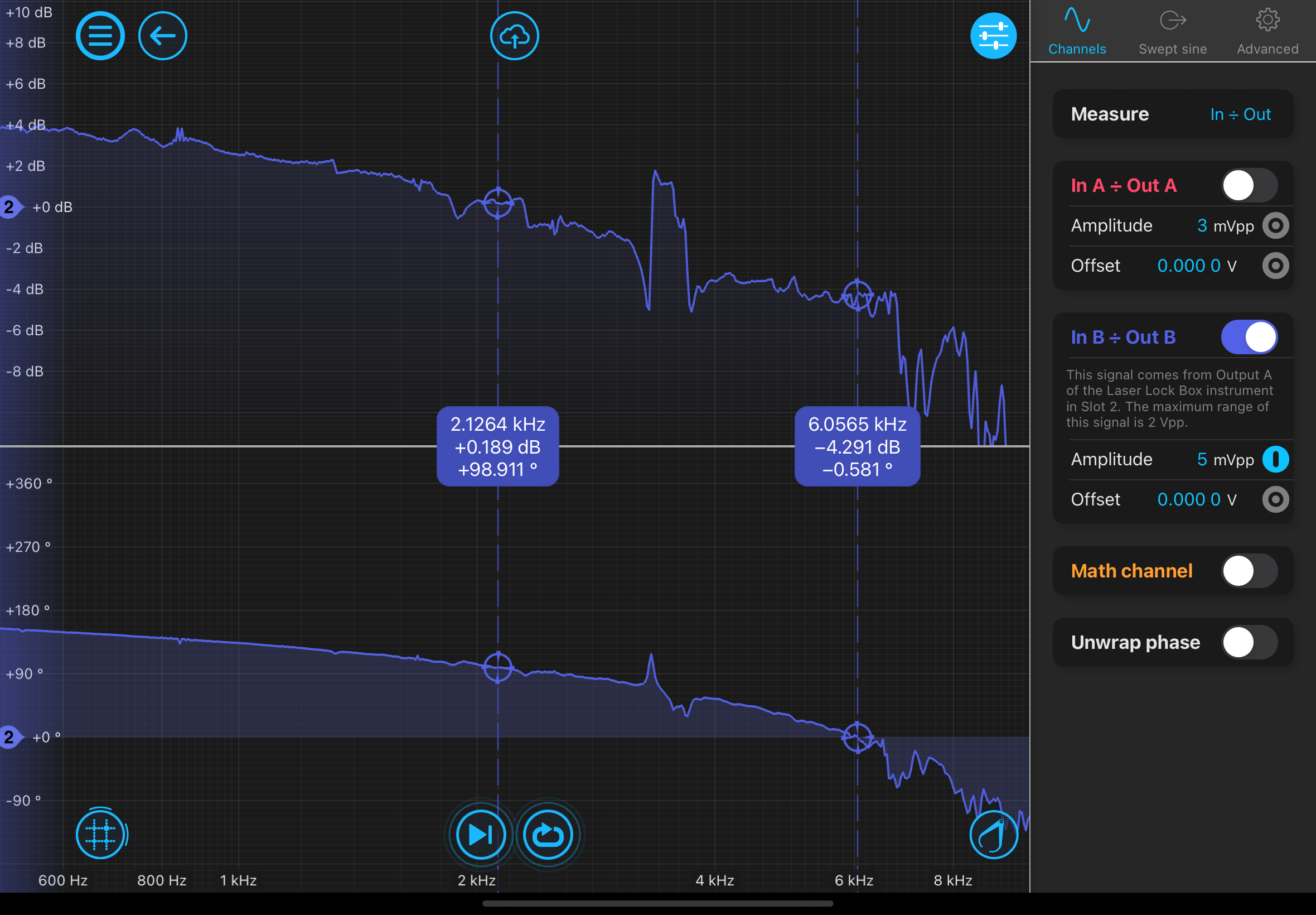Viewport: 1316px width, 915px height.
Task: Click the '-8 dB' axis label
Action: coord(25,372)
